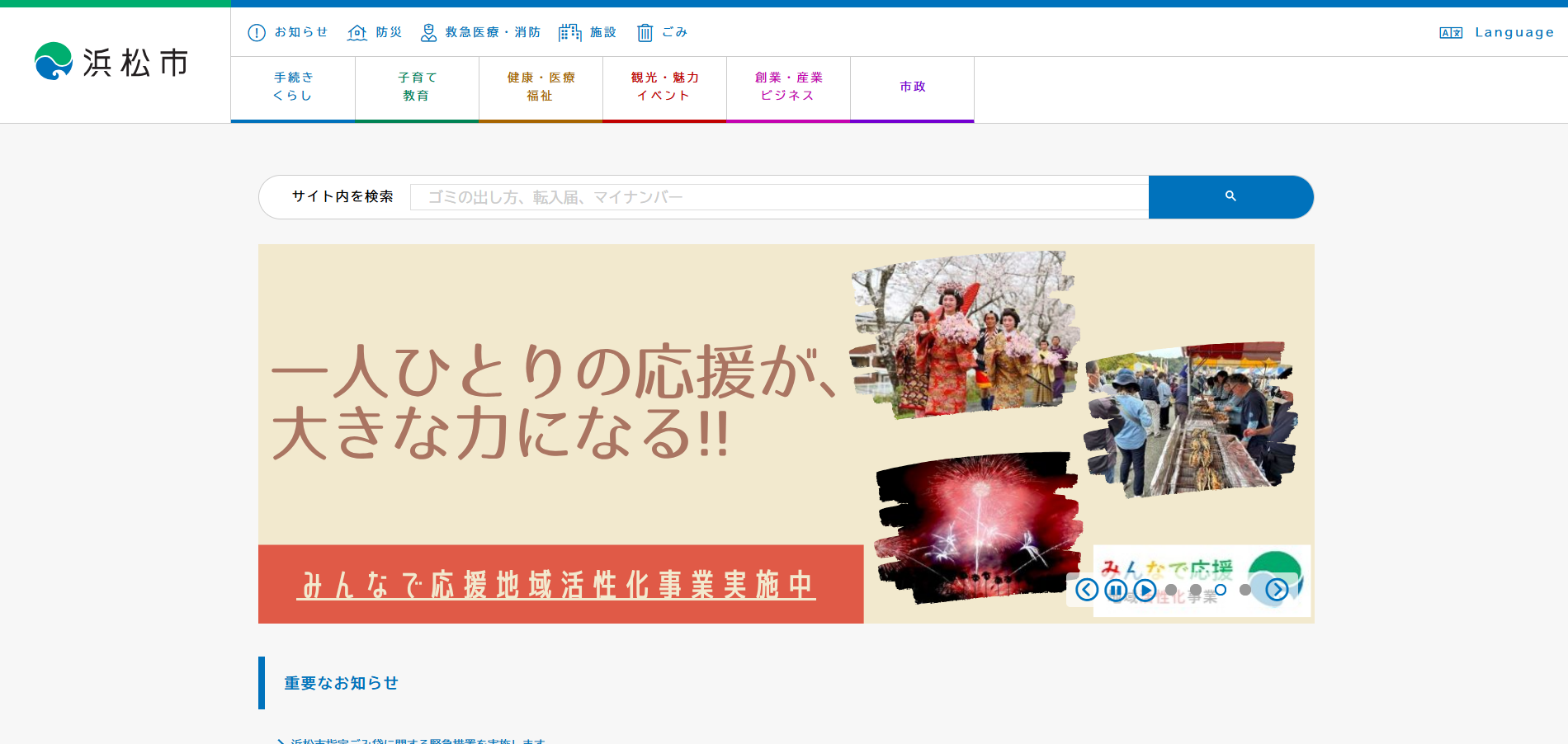Play the banner slideshow
This screenshot has height=744, width=1568.
point(1145,590)
